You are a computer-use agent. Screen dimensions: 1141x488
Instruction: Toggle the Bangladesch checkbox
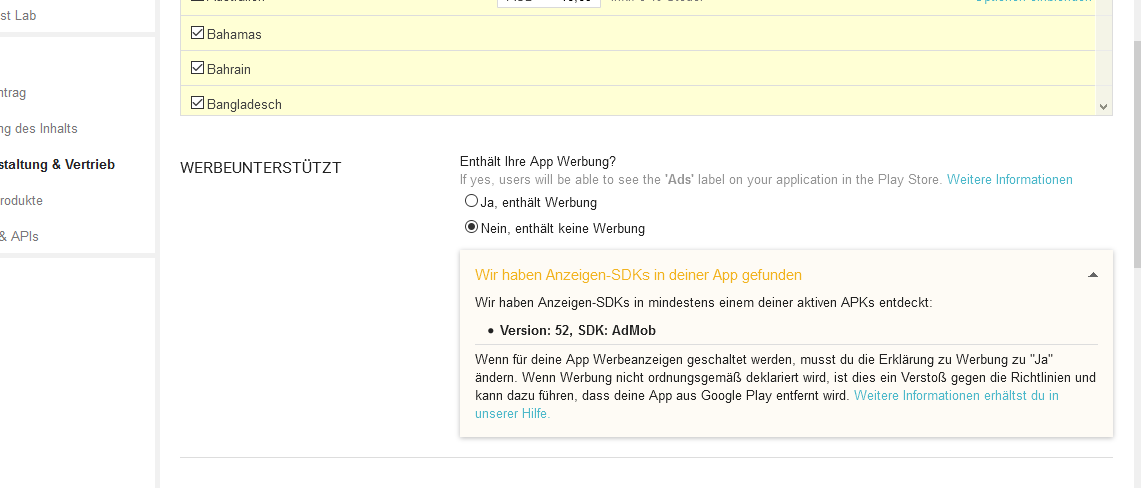[198, 103]
